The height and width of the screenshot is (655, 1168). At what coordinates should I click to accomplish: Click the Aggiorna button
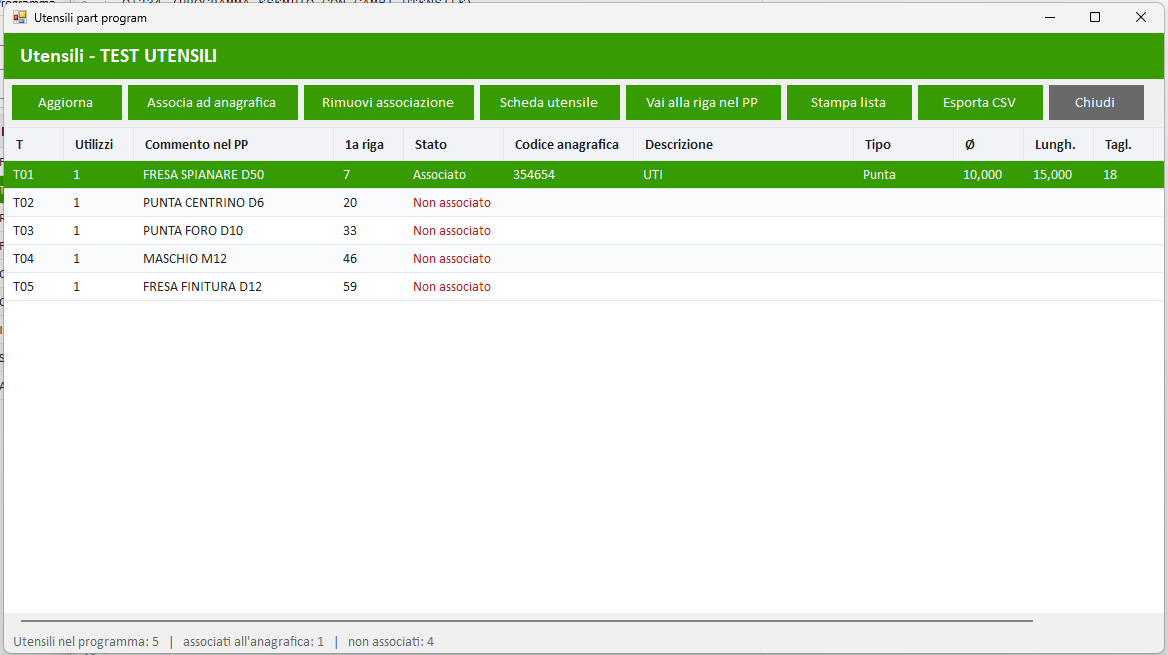click(x=66, y=102)
